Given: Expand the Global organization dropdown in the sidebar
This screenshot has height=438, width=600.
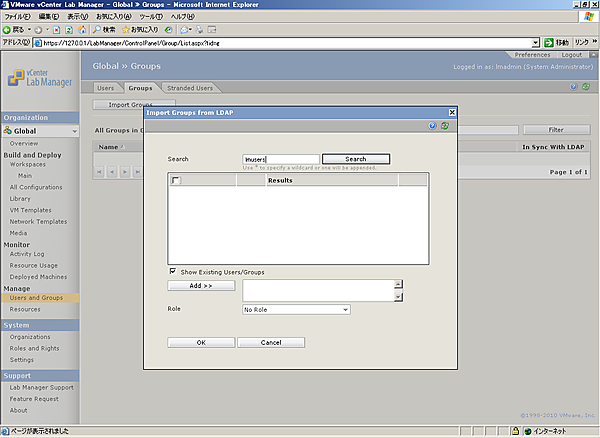Looking at the screenshot, I should coord(73,131).
